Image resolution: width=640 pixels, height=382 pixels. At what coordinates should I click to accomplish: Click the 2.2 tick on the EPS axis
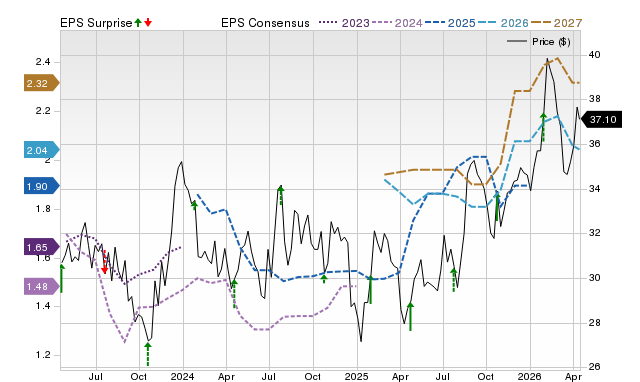(43, 111)
